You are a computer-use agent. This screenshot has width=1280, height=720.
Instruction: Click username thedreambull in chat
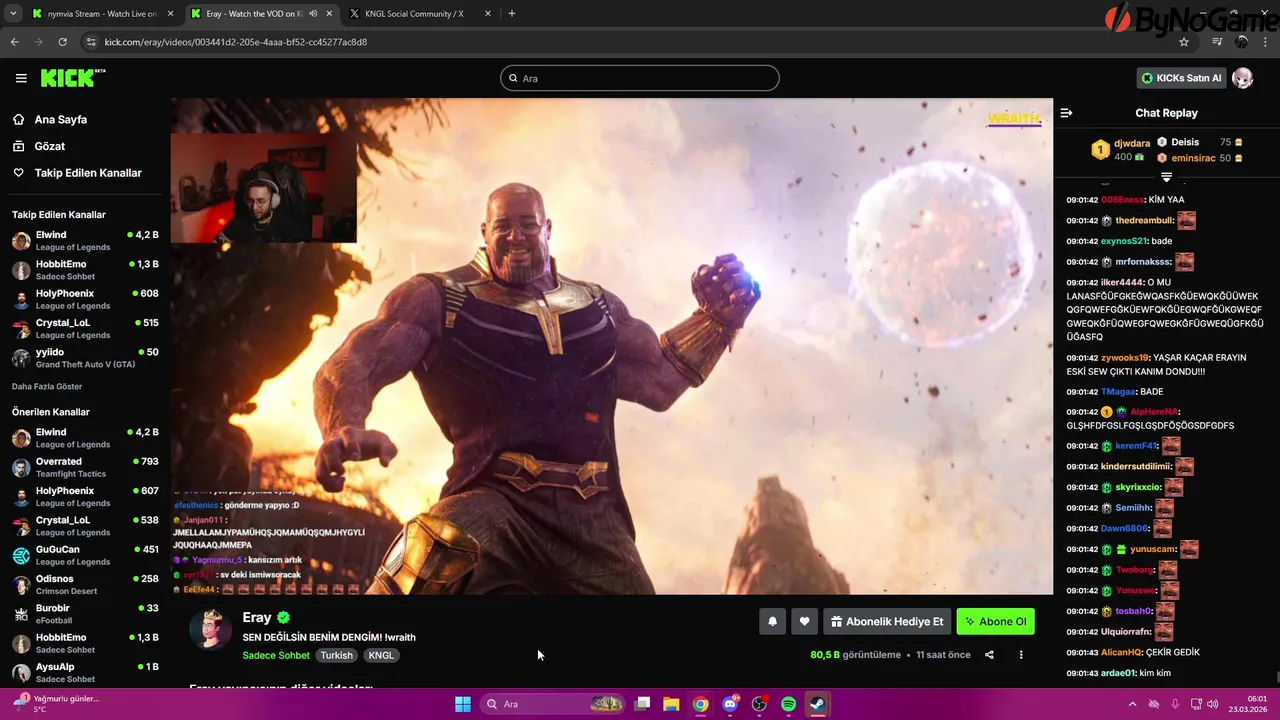[x=1143, y=221]
